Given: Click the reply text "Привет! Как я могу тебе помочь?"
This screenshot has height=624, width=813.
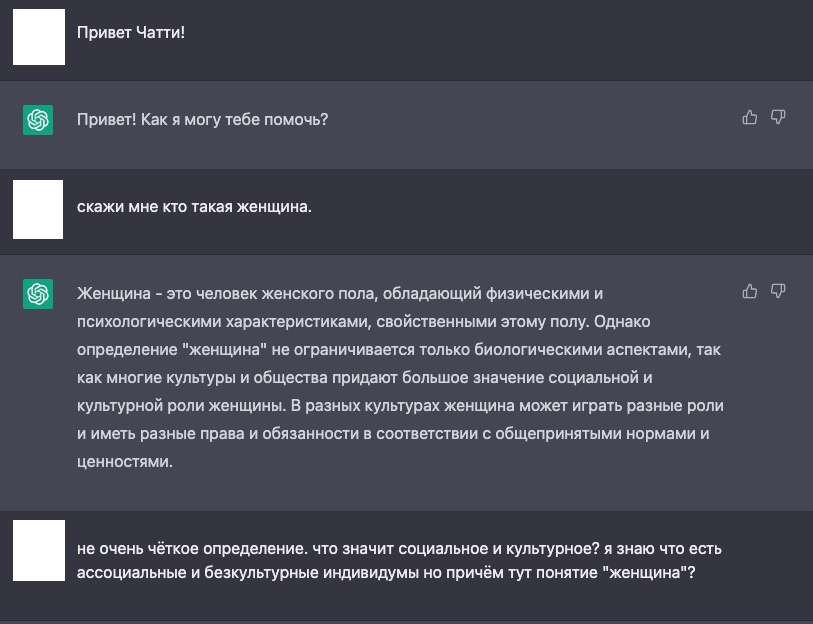Looking at the screenshot, I should [202, 120].
